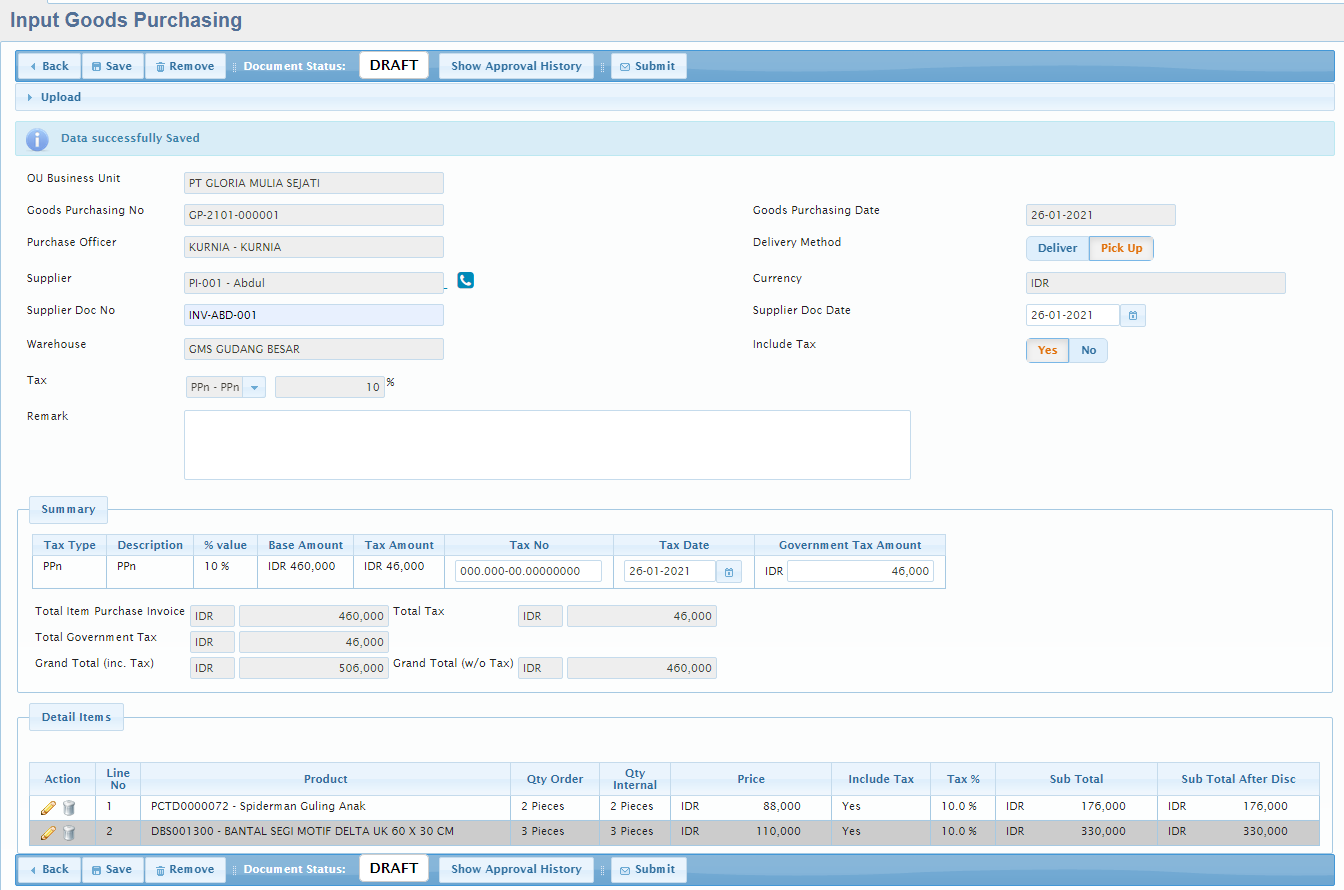This screenshot has height=890, width=1344.
Task: Click the bottom toolbar Submit button
Action: pyautogui.click(x=648, y=869)
